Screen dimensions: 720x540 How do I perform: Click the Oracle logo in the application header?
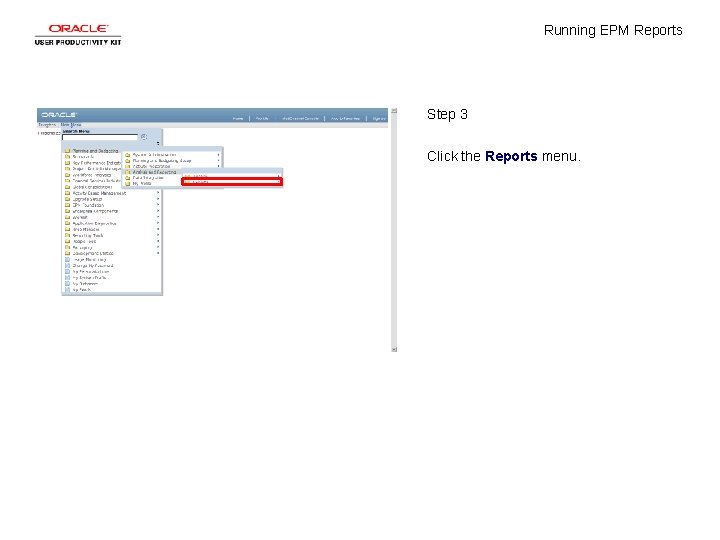pos(59,114)
